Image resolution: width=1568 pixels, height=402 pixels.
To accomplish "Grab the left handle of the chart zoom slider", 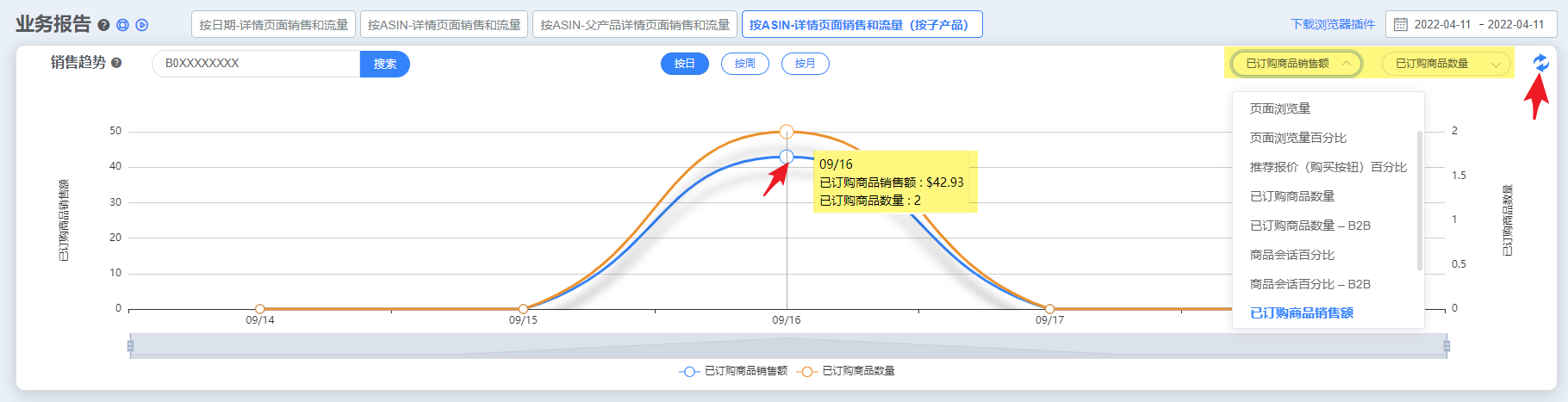I will tap(130, 346).
